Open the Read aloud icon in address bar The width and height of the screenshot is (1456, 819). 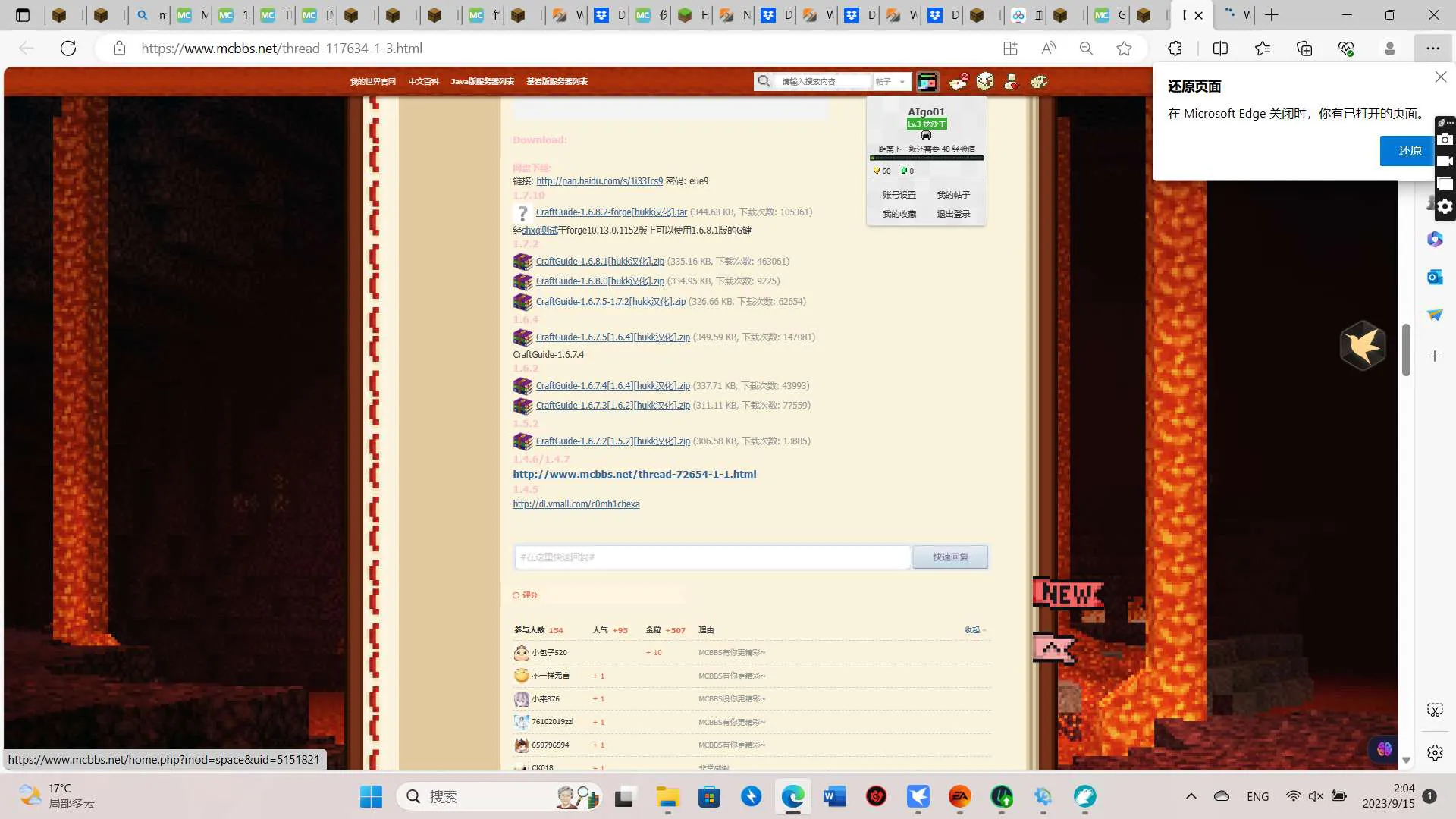click(x=1048, y=49)
